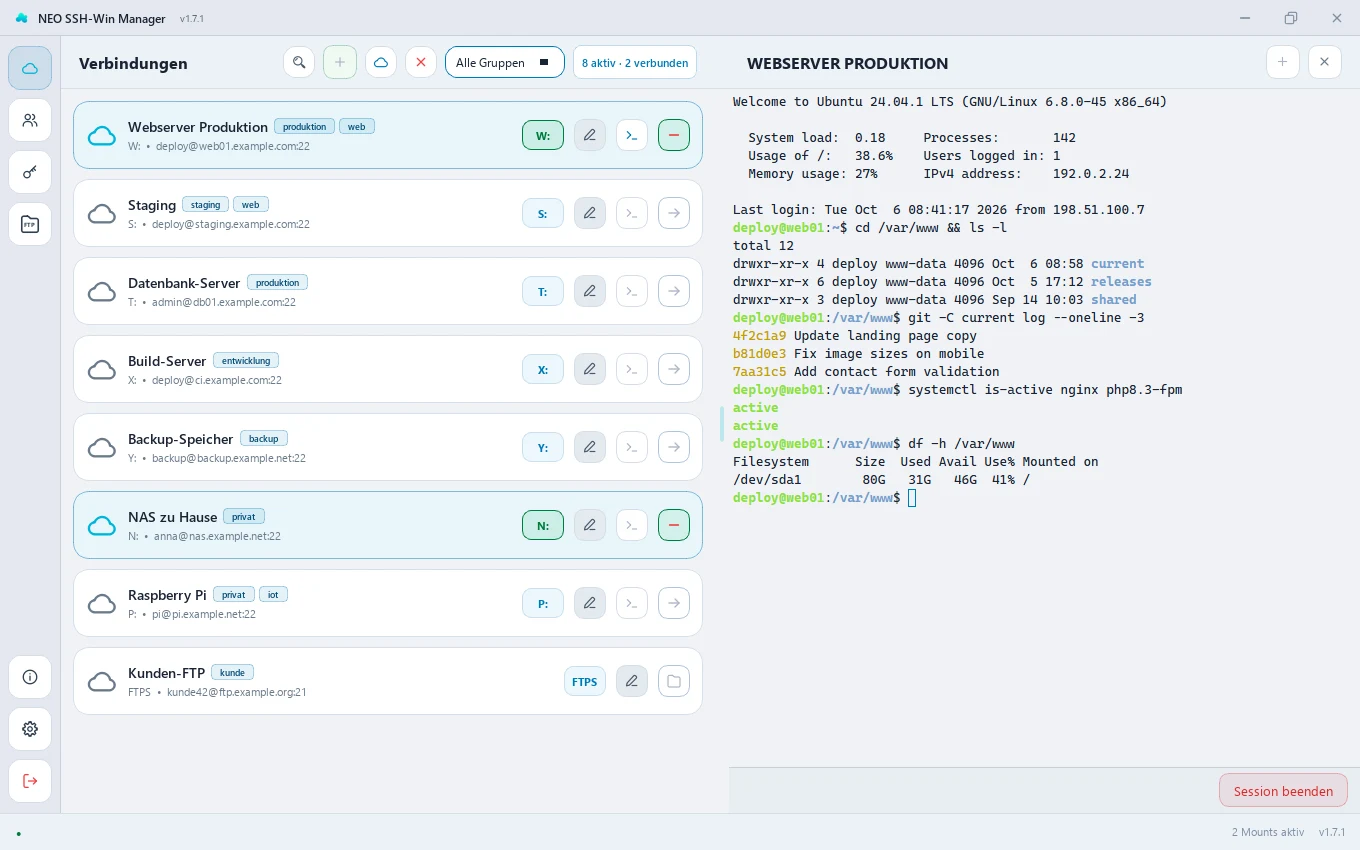This screenshot has height=850, width=1360.
Task: Open the S: drive letter selector for Staging
Action: [543, 213]
